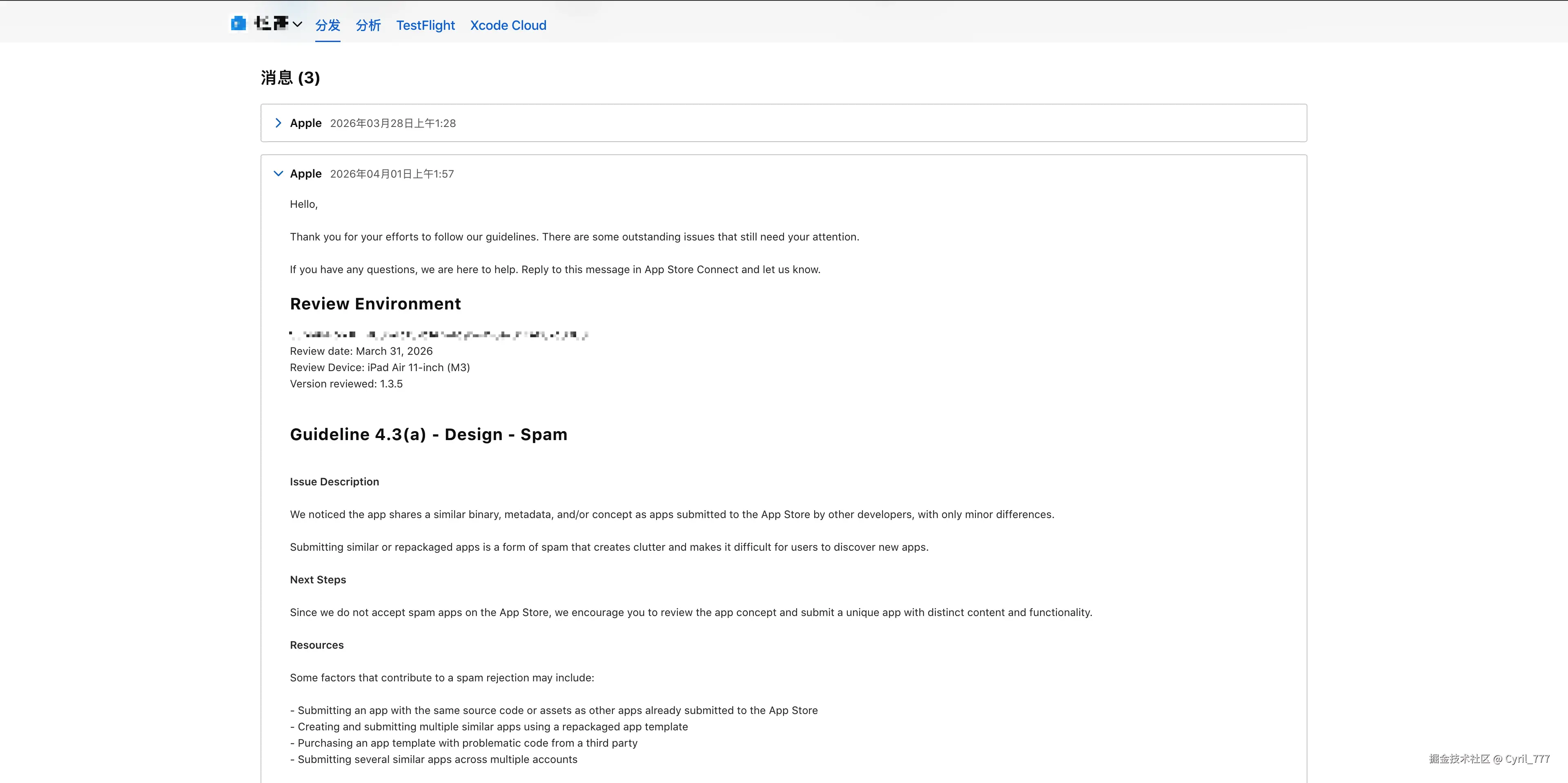1568x783 pixels.
Task: Navigate to Xcode Cloud
Action: coord(508,25)
